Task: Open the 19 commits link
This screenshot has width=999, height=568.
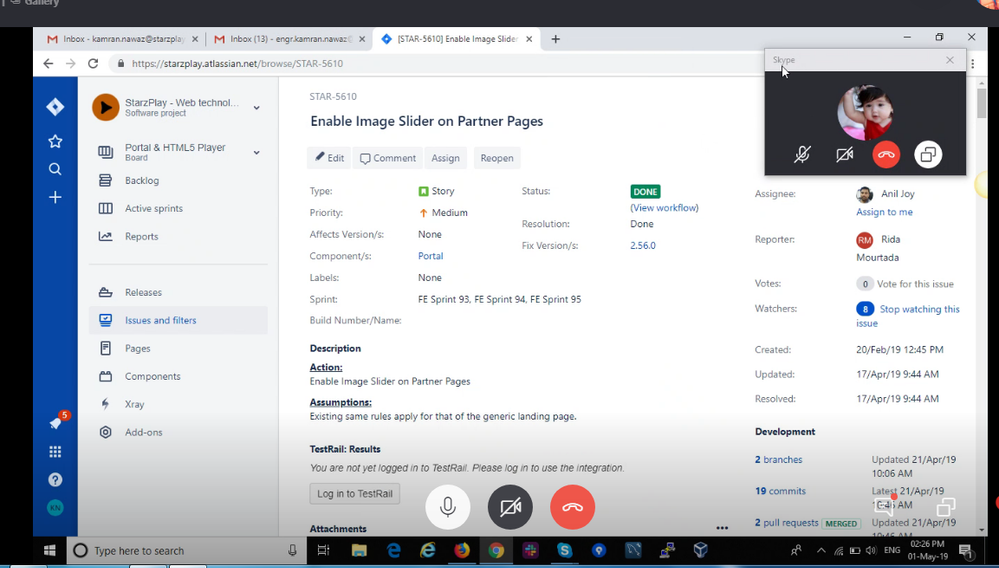Action: click(780, 491)
